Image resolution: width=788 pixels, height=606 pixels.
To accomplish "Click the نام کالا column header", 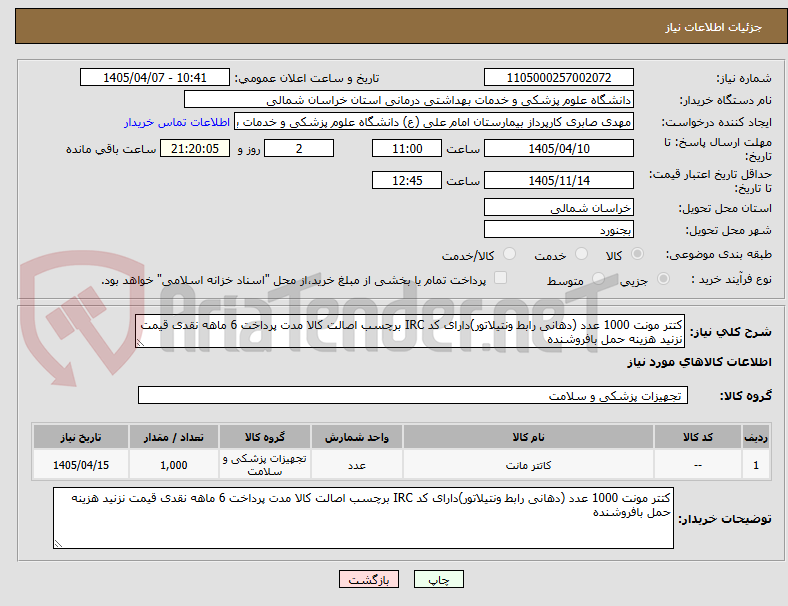I will [528, 437].
